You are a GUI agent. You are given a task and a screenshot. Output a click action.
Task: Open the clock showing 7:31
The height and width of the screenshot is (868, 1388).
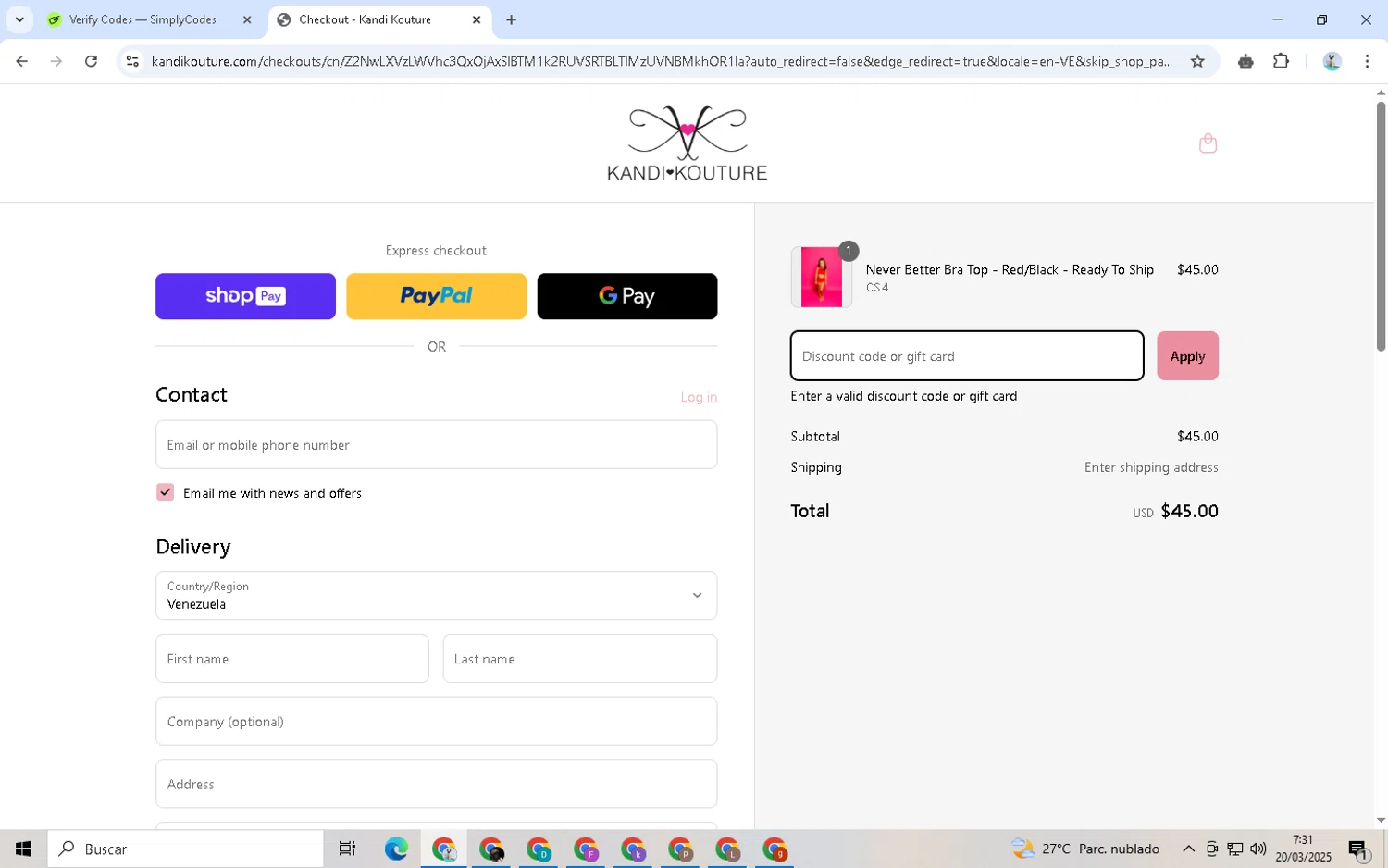[1303, 849]
